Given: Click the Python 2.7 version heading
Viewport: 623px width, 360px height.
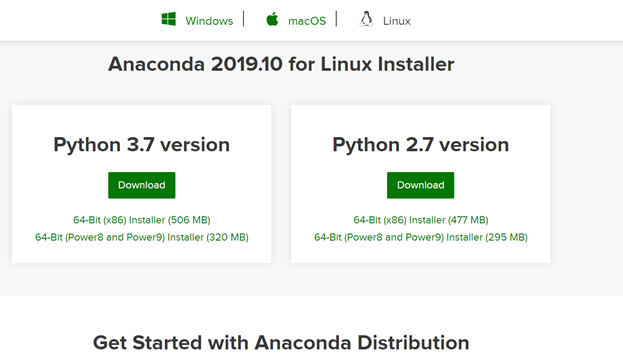Looking at the screenshot, I should coord(420,145).
